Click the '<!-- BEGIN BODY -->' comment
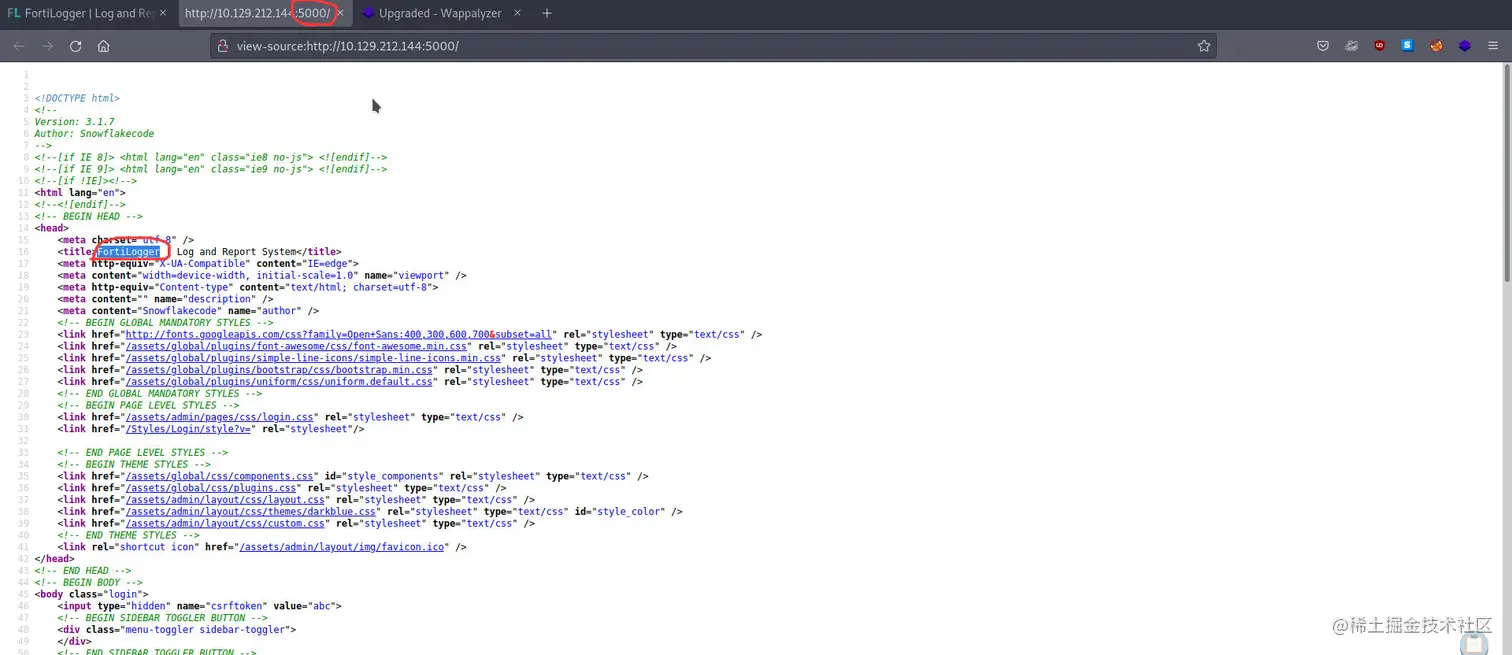1512x655 pixels. point(88,582)
